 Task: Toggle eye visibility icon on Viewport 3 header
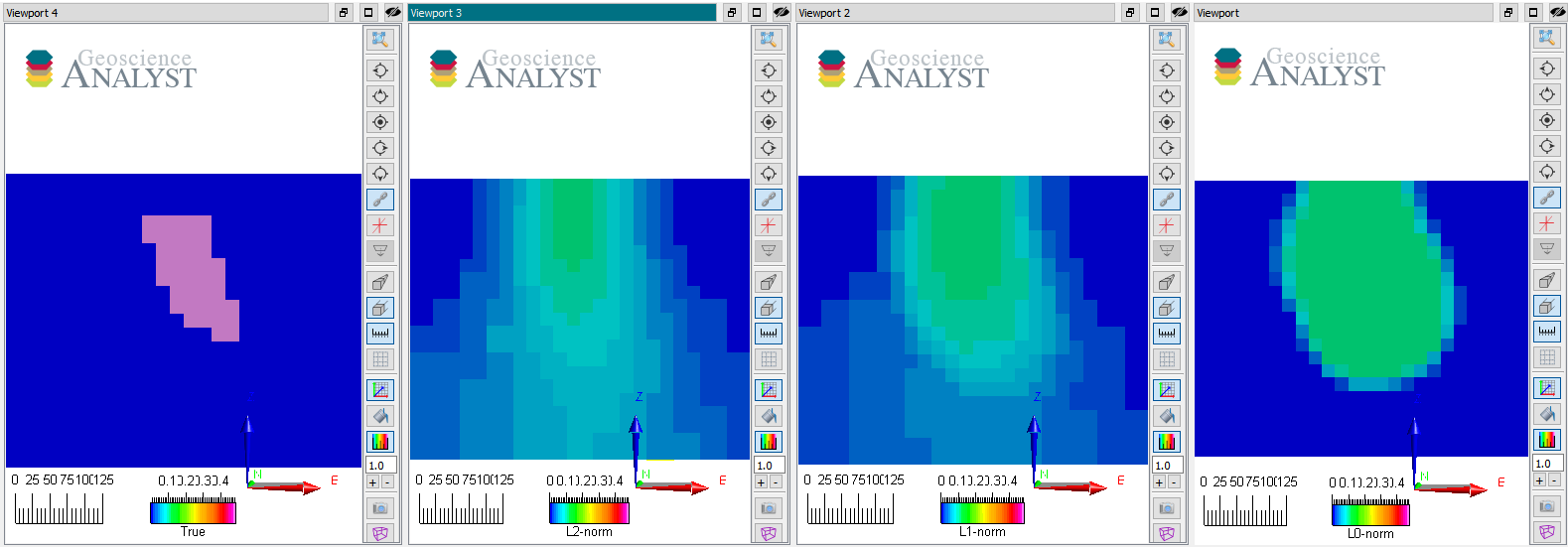(x=782, y=13)
